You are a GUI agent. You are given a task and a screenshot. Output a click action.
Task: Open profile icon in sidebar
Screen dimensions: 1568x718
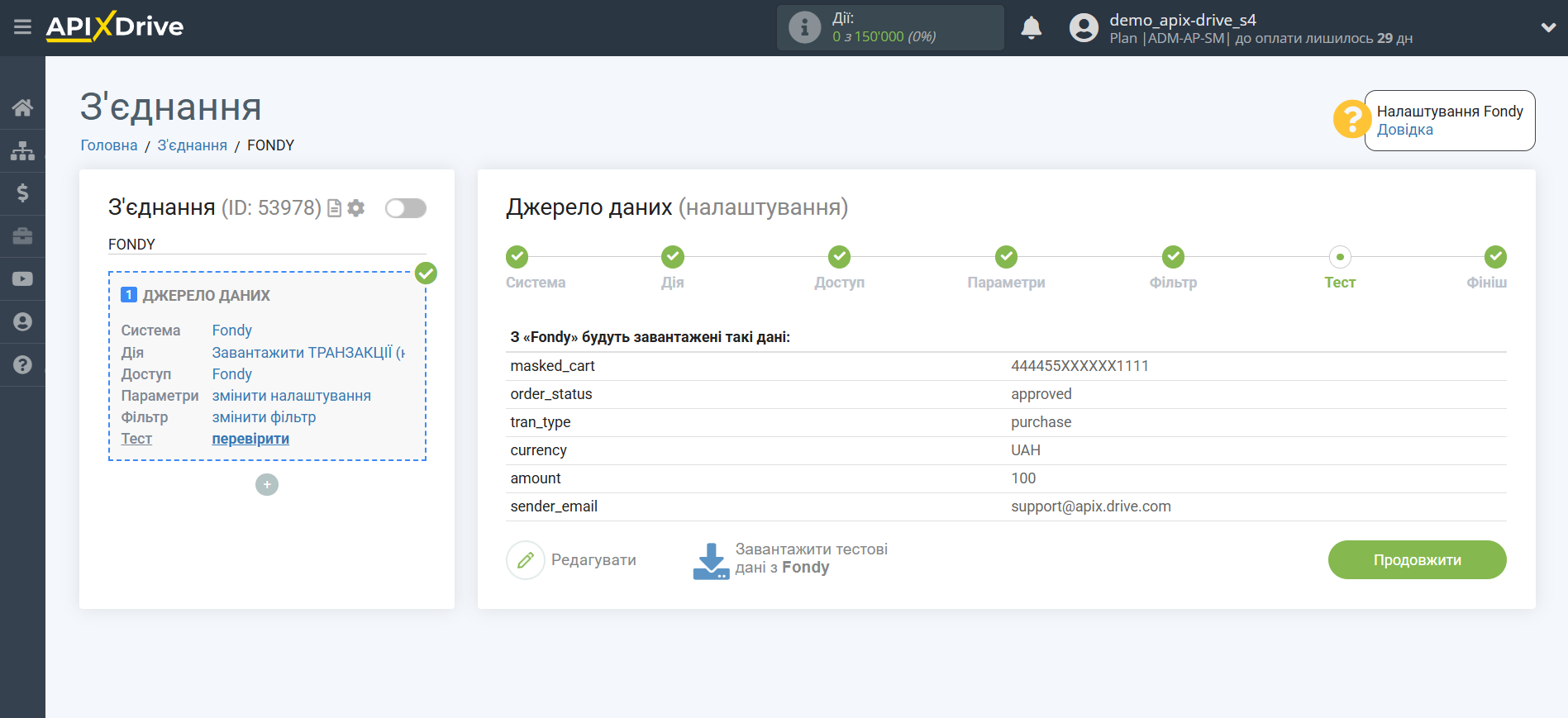click(x=22, y=321)
